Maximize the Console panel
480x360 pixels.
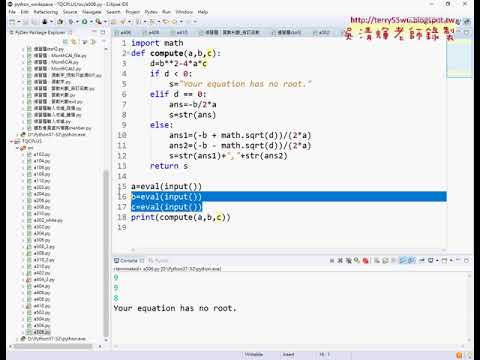click(466, 260)
